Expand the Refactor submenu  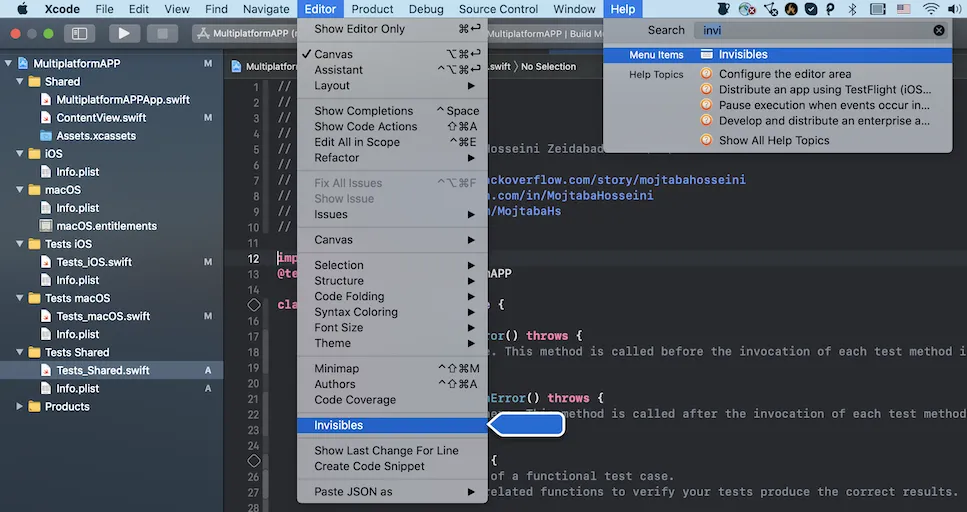tap(392, 158)
